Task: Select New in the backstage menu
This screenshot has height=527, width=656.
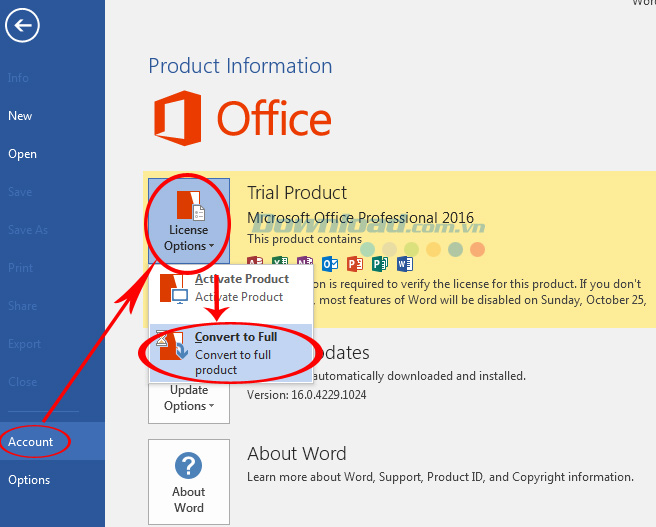Action: pos(20,116)
